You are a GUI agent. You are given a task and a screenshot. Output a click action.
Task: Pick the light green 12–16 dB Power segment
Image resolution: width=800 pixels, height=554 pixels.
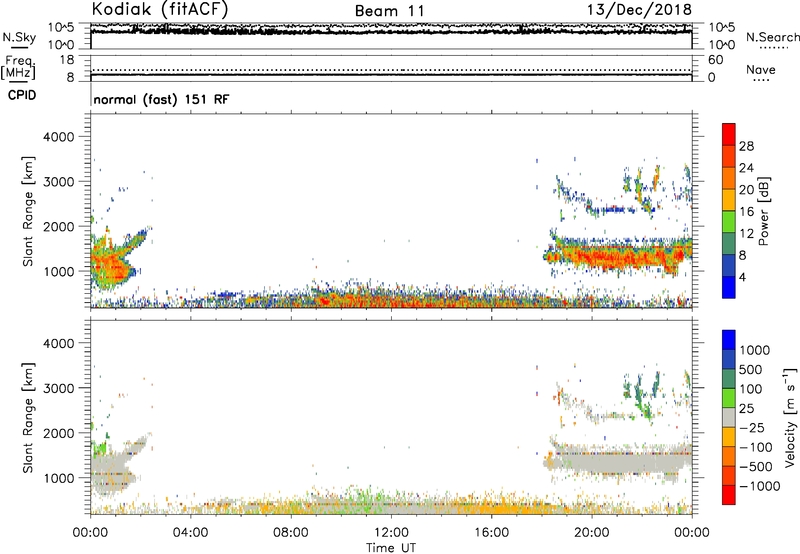[729, 222]
